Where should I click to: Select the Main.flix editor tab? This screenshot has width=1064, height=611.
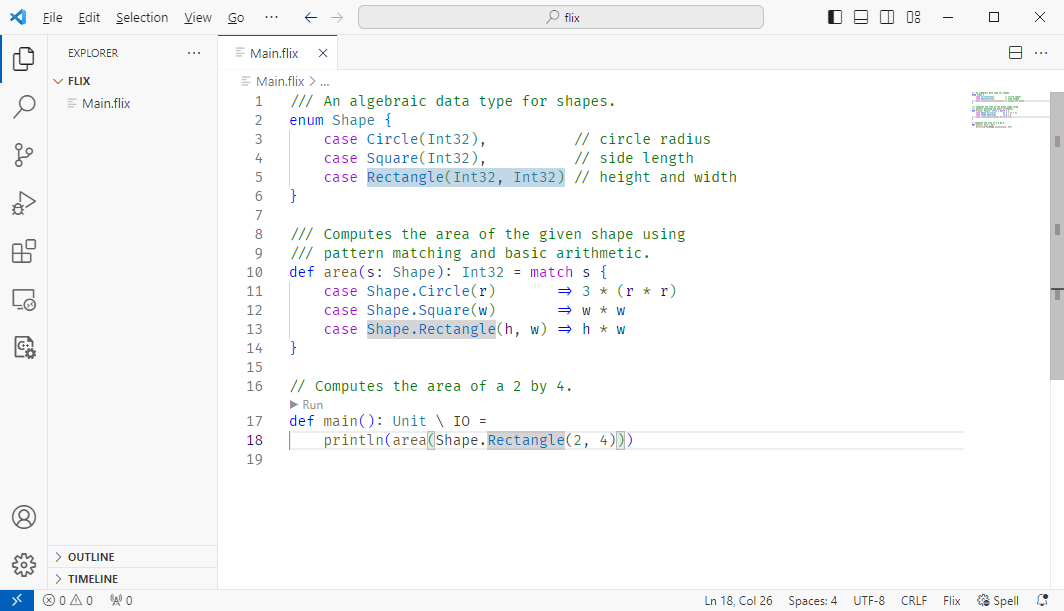pos(272,52)
